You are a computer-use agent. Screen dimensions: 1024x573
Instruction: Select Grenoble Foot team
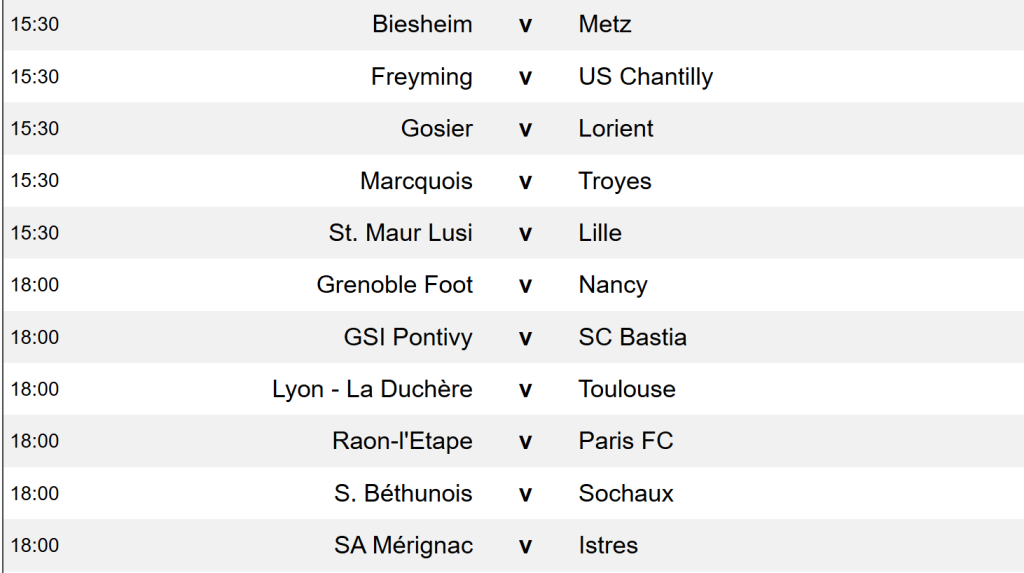tap(394, 285)
